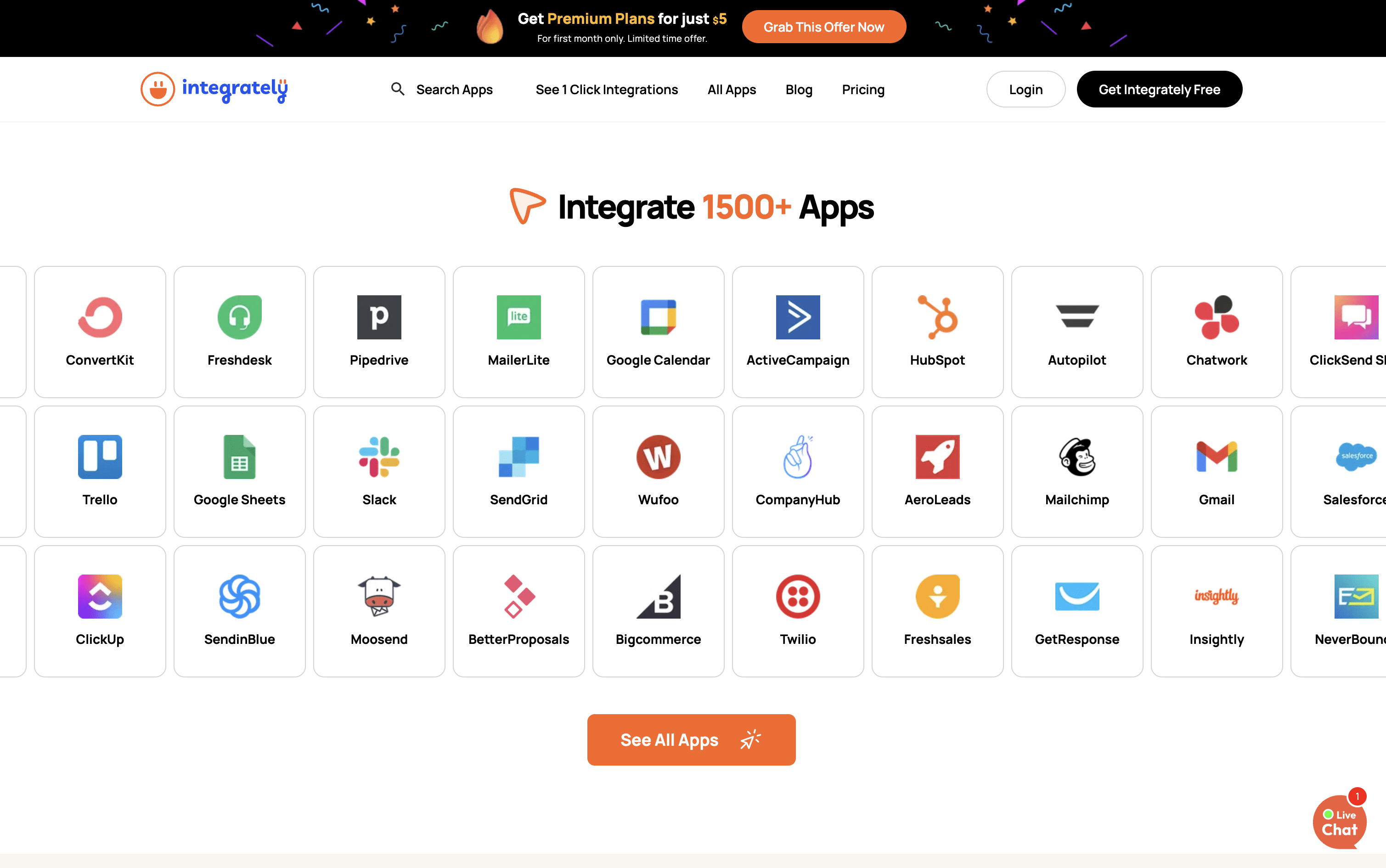Open the Moosend cow icon
1386x868 pixels.
pyautogui.click(x=379, y=597)
